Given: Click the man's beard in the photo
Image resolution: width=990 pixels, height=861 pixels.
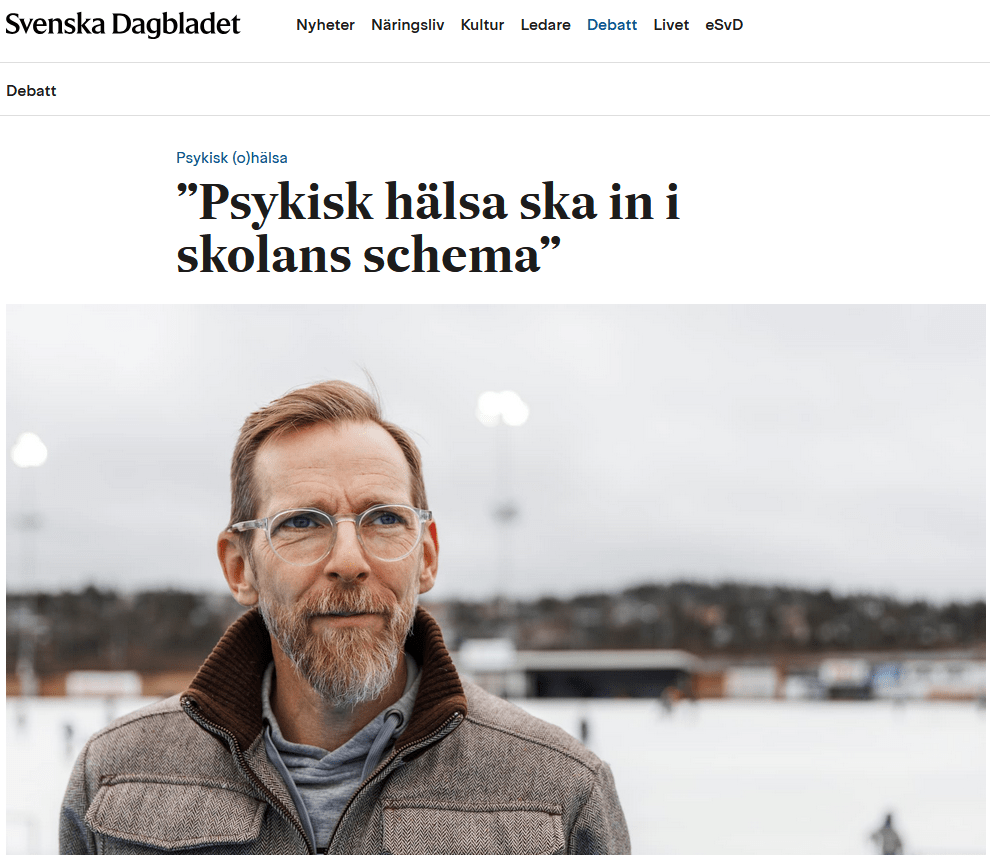Looking at the screenshot, I should click(340, 644).
